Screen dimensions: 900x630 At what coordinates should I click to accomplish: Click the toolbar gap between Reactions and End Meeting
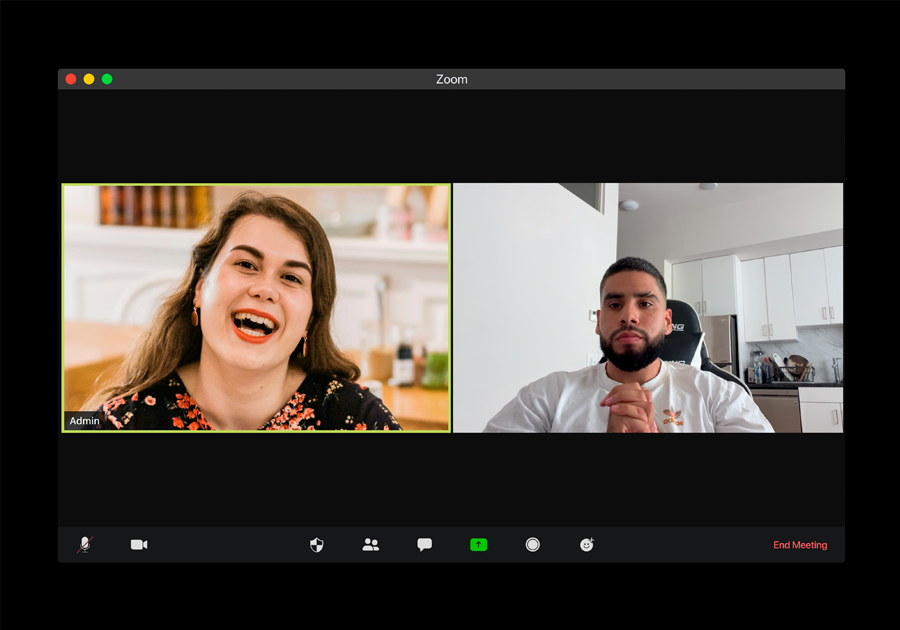tap(680, 545)
